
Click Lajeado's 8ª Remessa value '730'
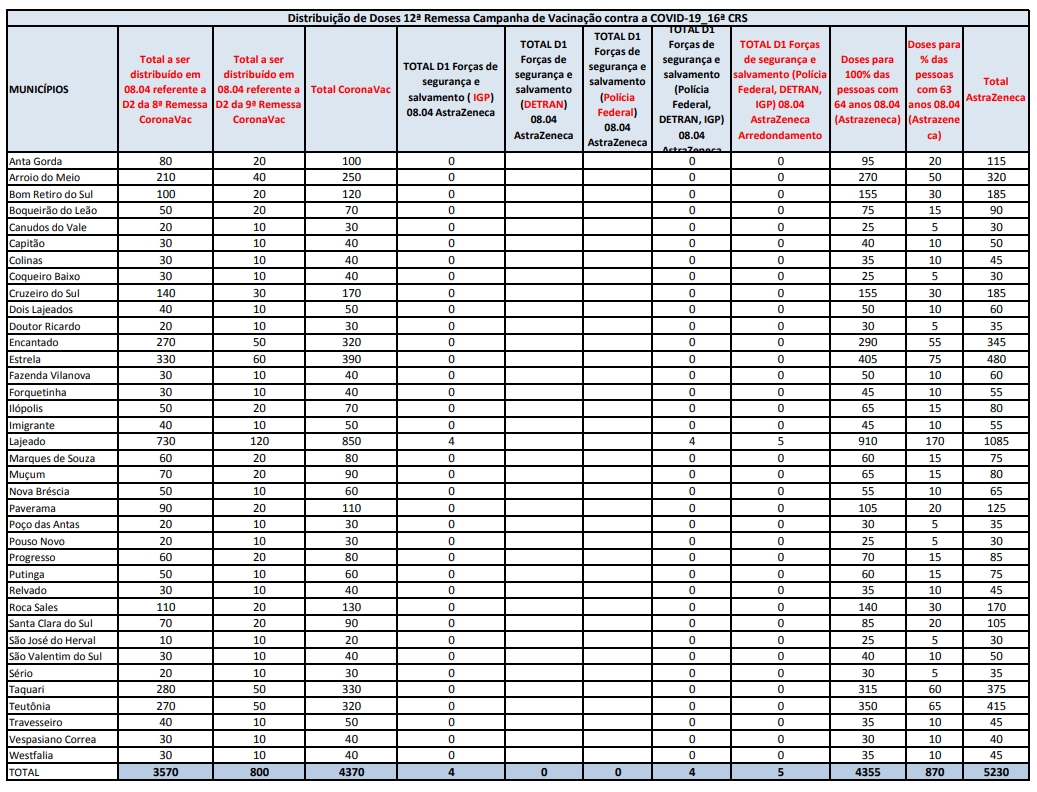click(x=165, y=442)
